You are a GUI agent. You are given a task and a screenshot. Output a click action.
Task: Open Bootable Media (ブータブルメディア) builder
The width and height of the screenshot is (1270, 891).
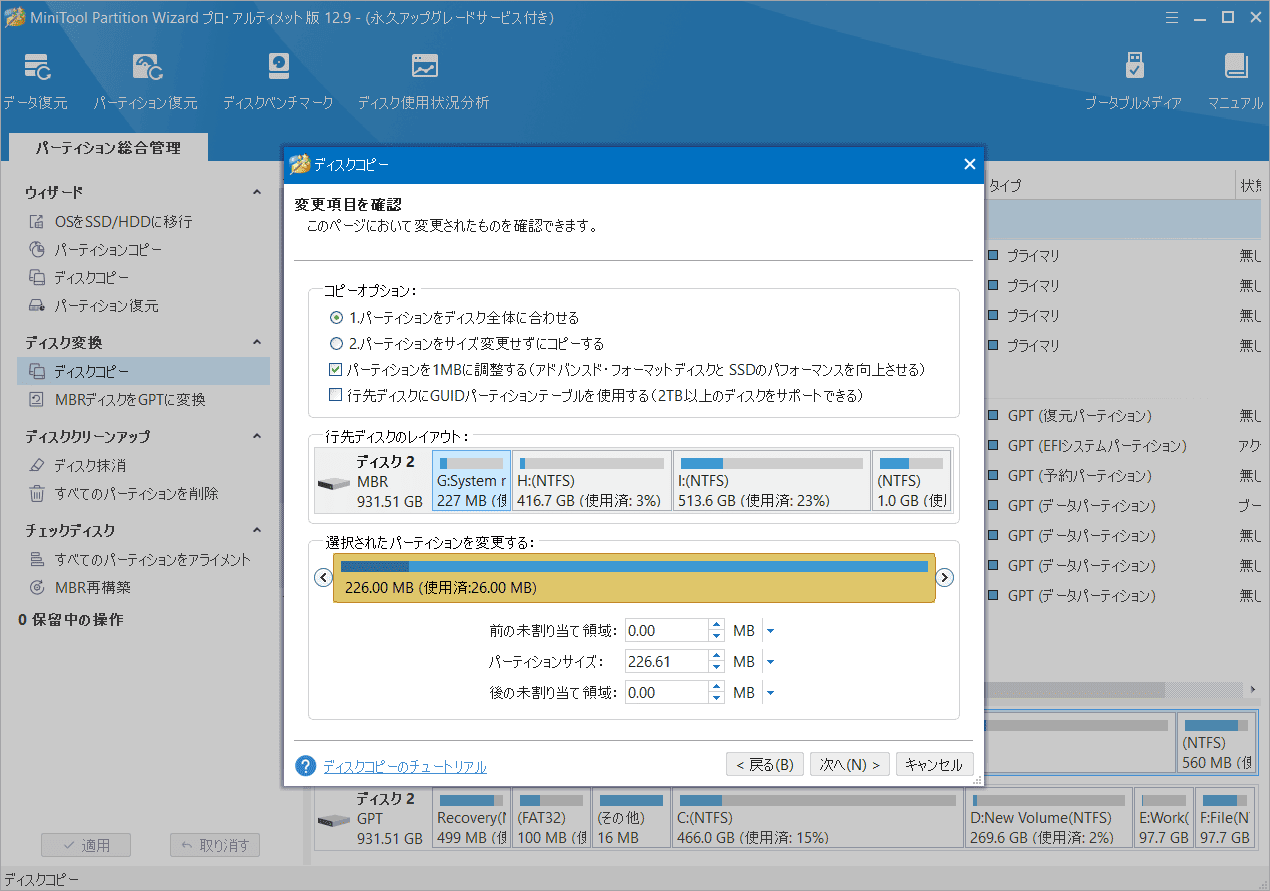click(1134, 82)
